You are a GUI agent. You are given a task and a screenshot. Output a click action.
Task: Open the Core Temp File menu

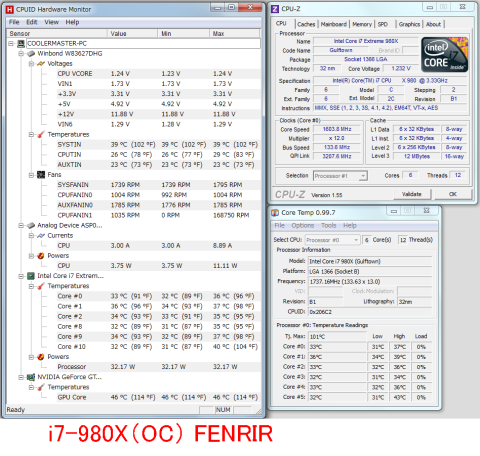pyautogui.click(x=280, y=226)
